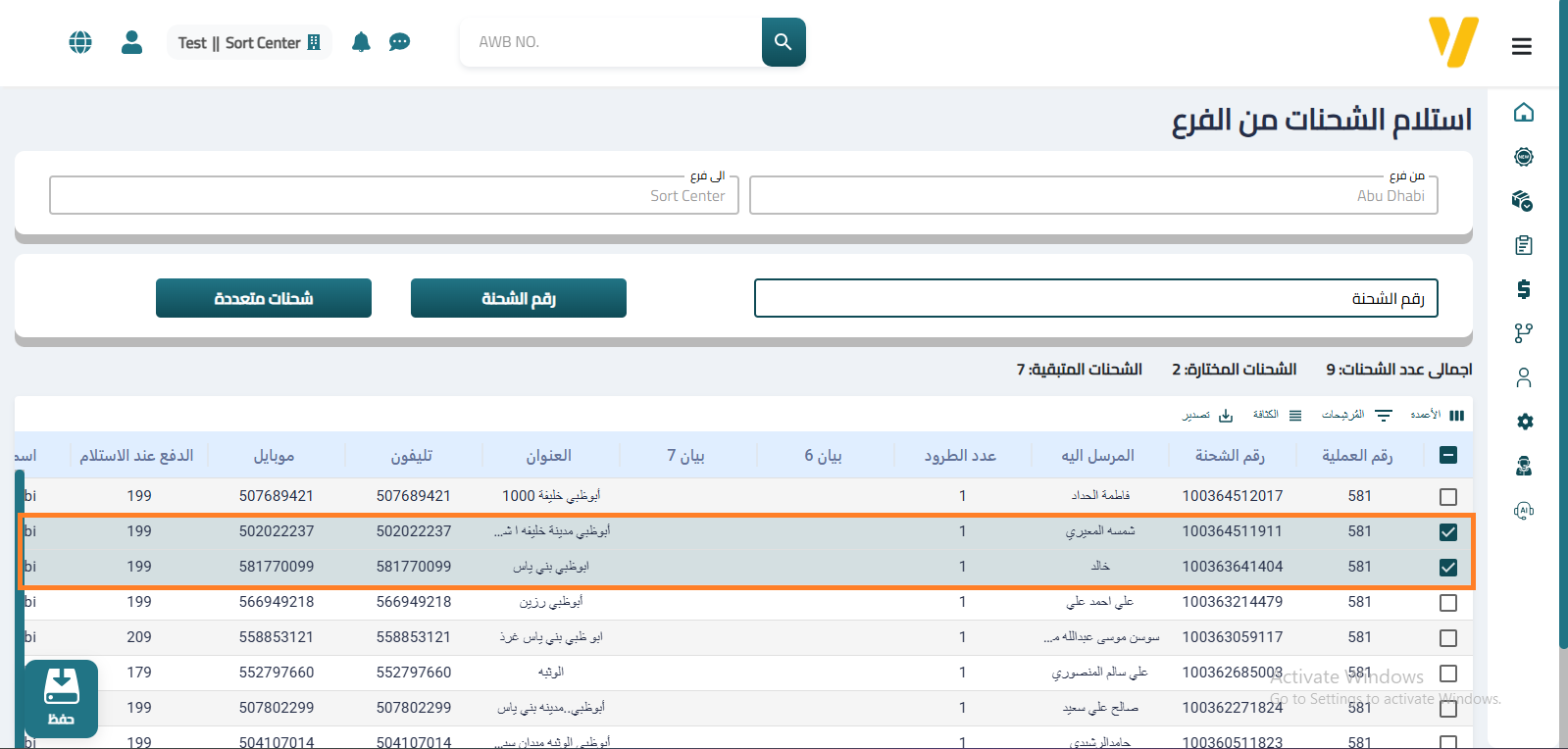Open the columns (الأعمدة) chooser
This screenshot has width=1568, height=749.
pos(1438,416)
